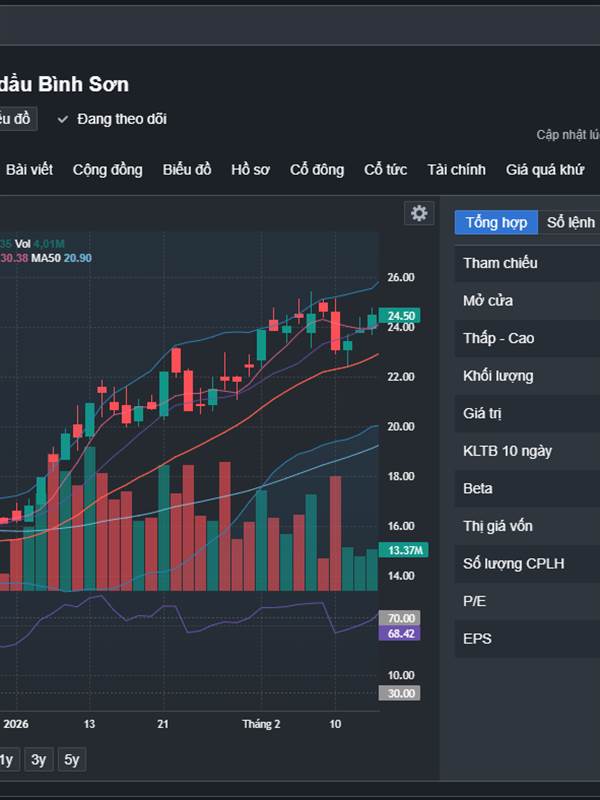Toggle the Đang theo dõi follow status

coord(112,119)
